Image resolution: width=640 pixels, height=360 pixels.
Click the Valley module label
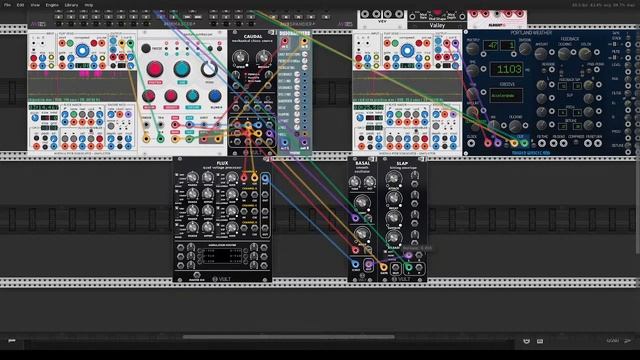437,25
